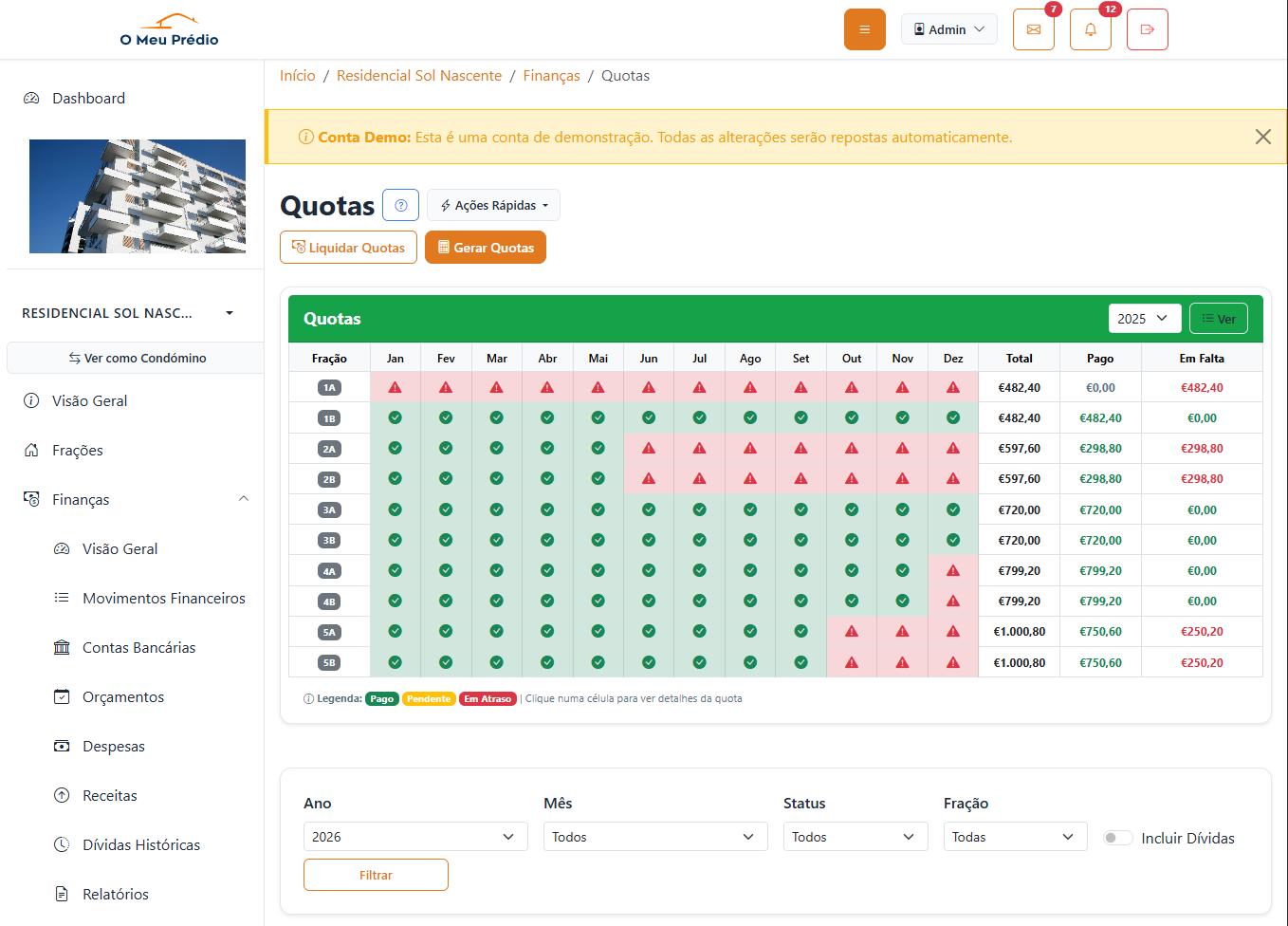
Task: Open the 2025 year dropdown
Action: pos(1144,319)
